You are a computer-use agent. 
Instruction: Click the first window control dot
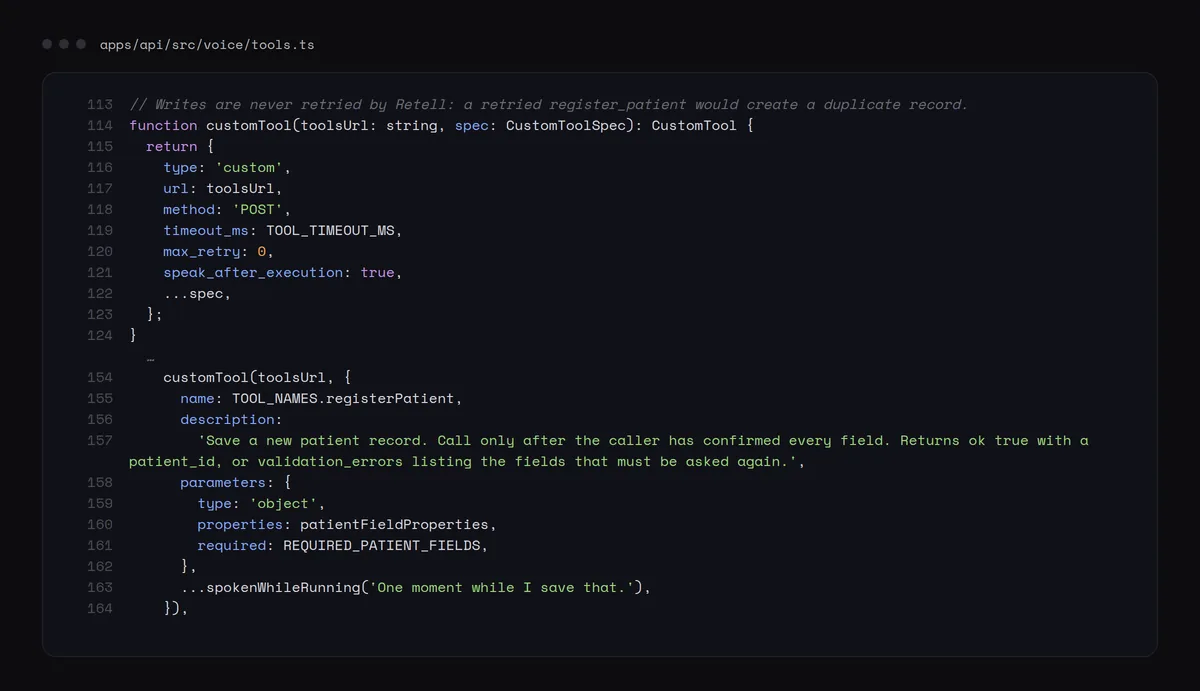point(47,44)
